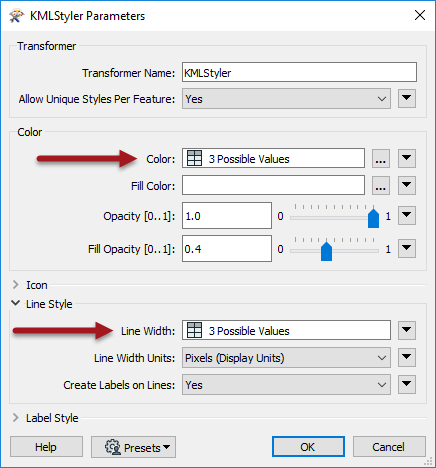
Task: Open the Fill Color ellipsis picker button
Action: point(381,185)
